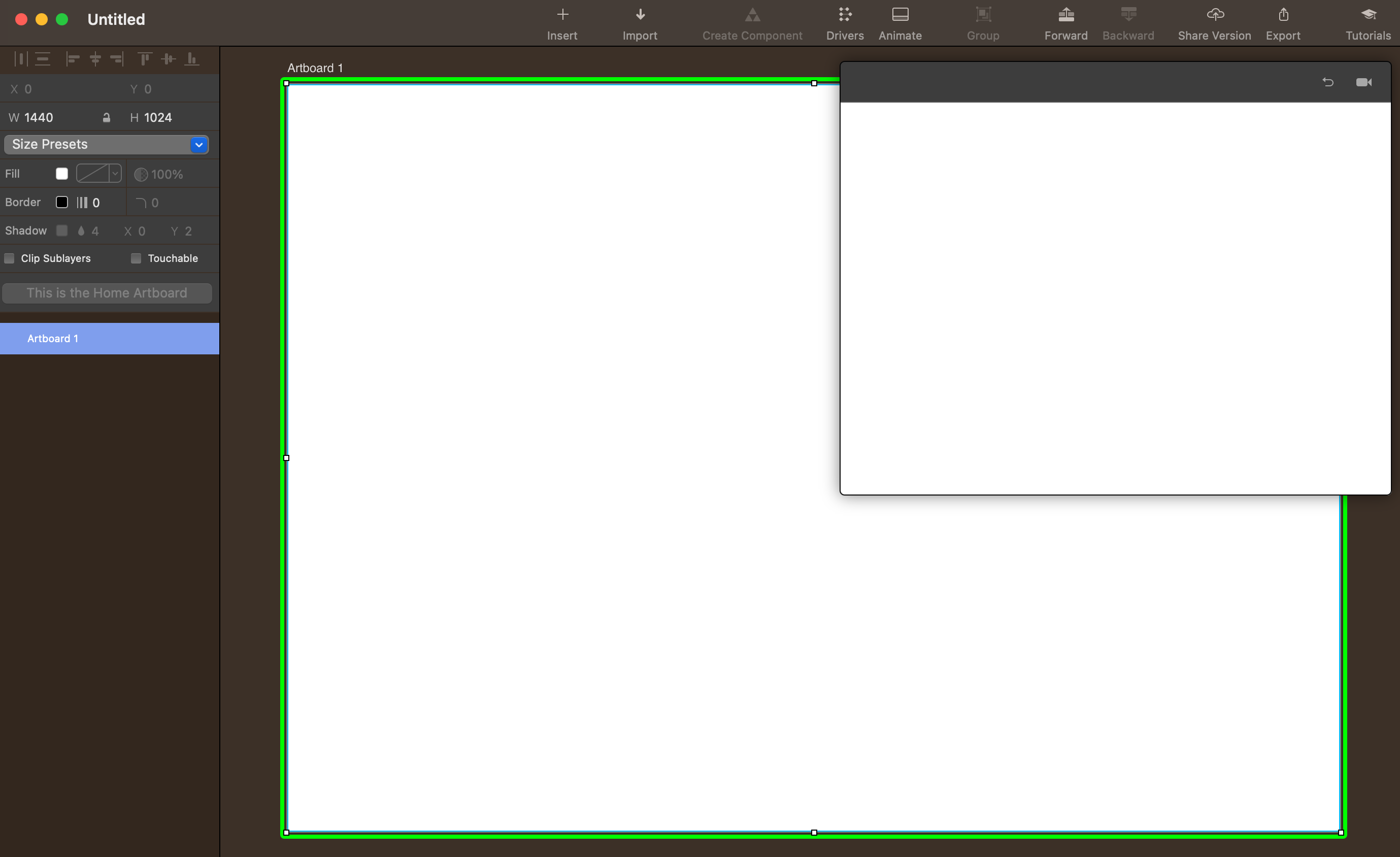This screenshot has height=857, width=1400.
Task: Click the Shadow color swatch
Action: pos(62,230)
